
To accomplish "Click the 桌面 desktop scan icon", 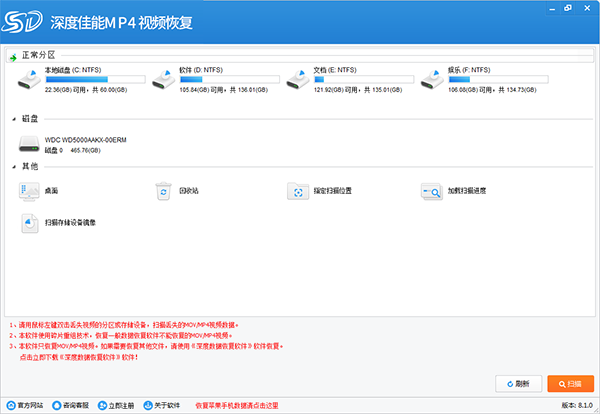I will pyautogui.click(x=28, y=190).
